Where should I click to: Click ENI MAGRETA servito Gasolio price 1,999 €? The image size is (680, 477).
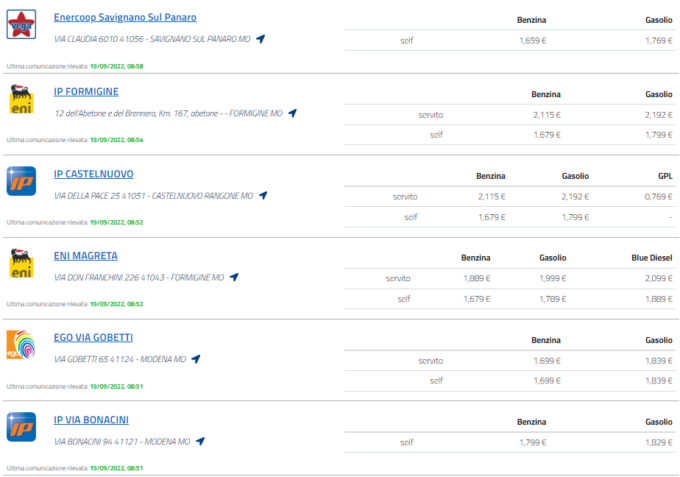[552, 278]
